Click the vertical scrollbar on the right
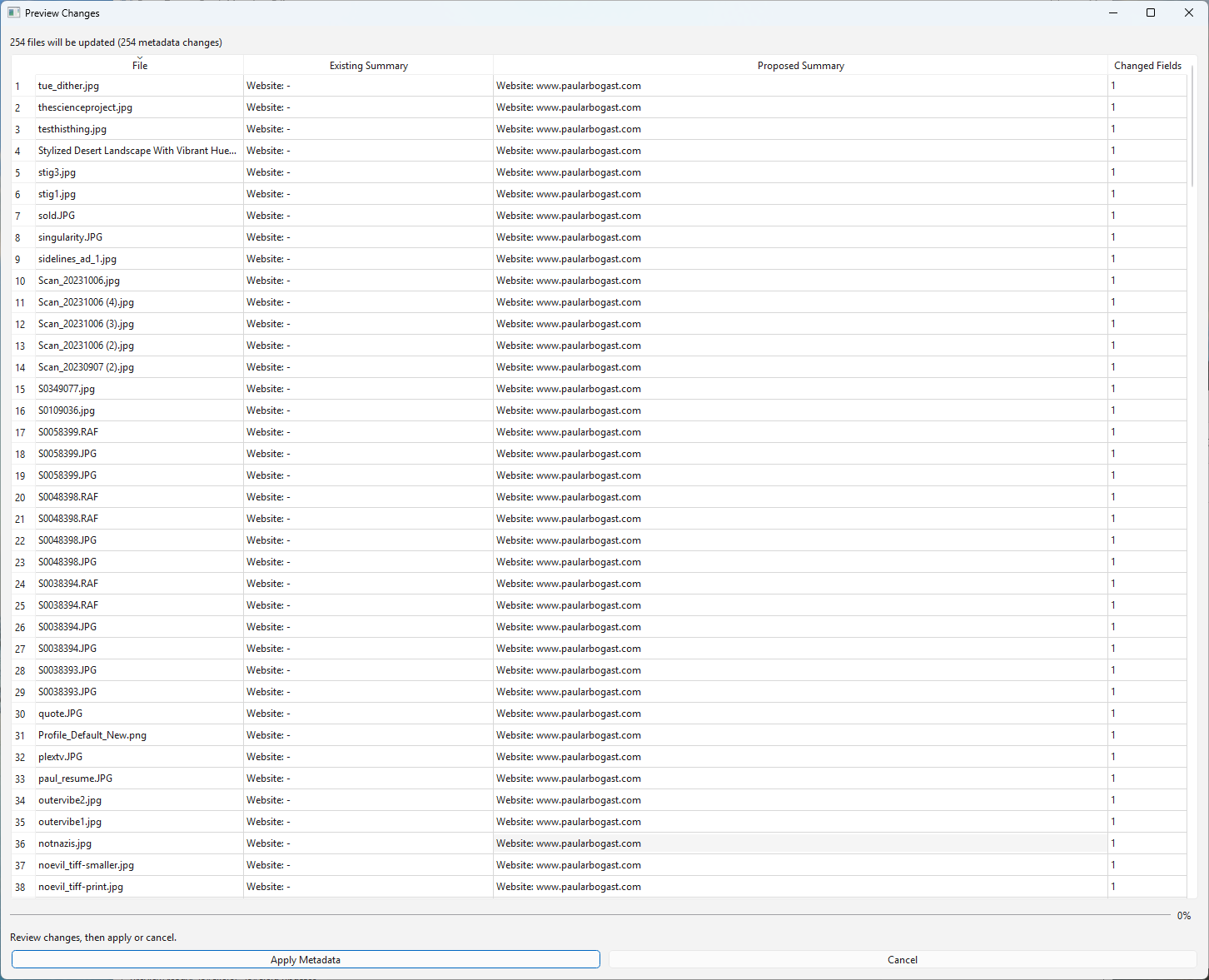Image resolution: width=1209 pixels, height=980 pixels. point(1192,125)
